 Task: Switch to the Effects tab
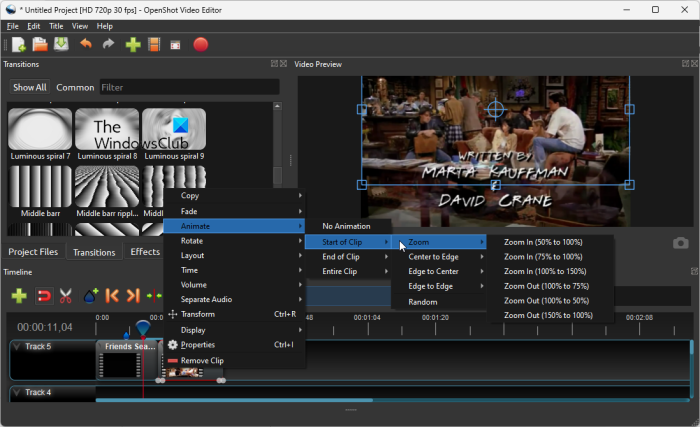145,252
